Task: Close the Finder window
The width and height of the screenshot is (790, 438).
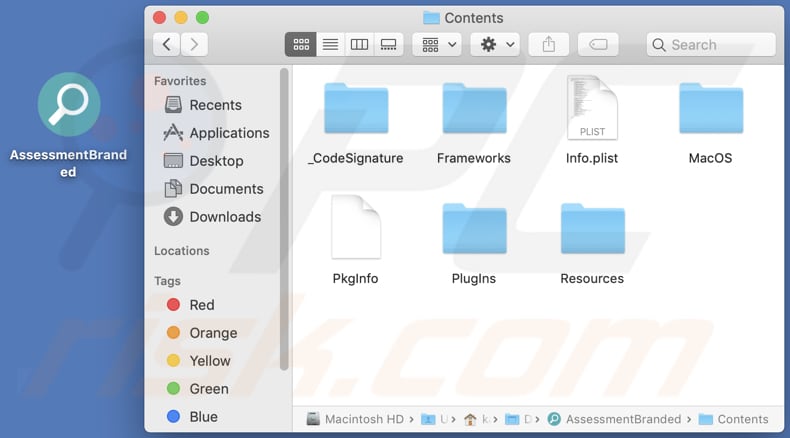Action: point(160,18)
